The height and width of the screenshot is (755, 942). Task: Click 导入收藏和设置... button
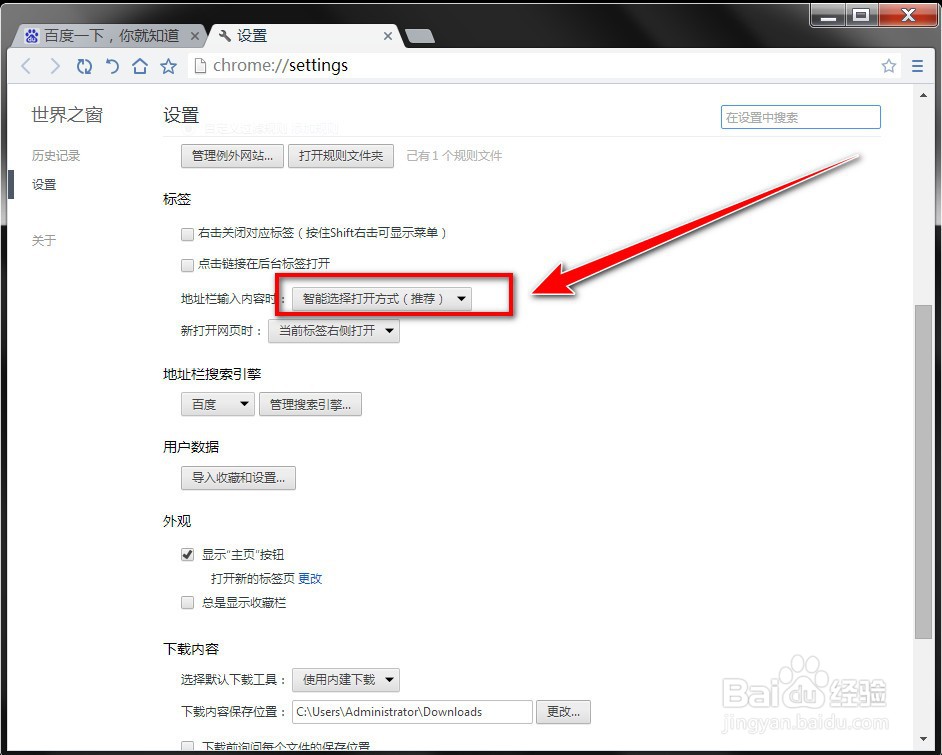coord(238,478)
